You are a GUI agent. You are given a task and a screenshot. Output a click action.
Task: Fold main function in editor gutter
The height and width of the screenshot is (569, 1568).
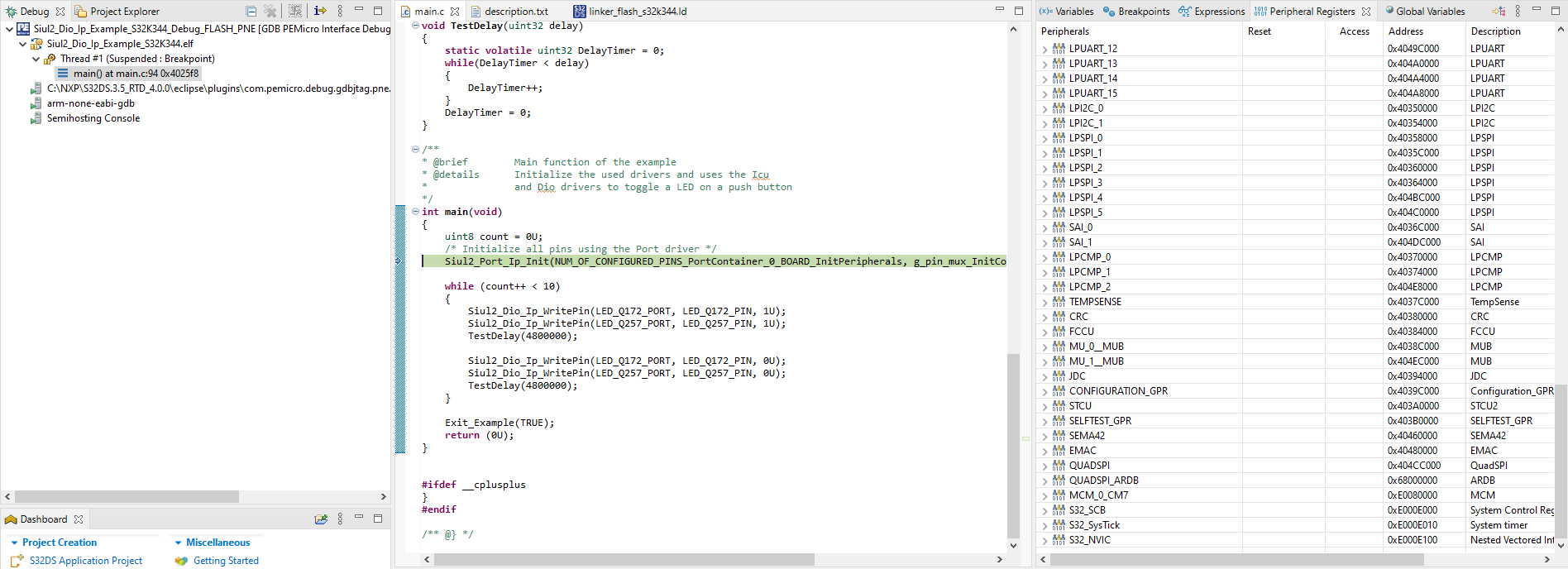point(415,212)
